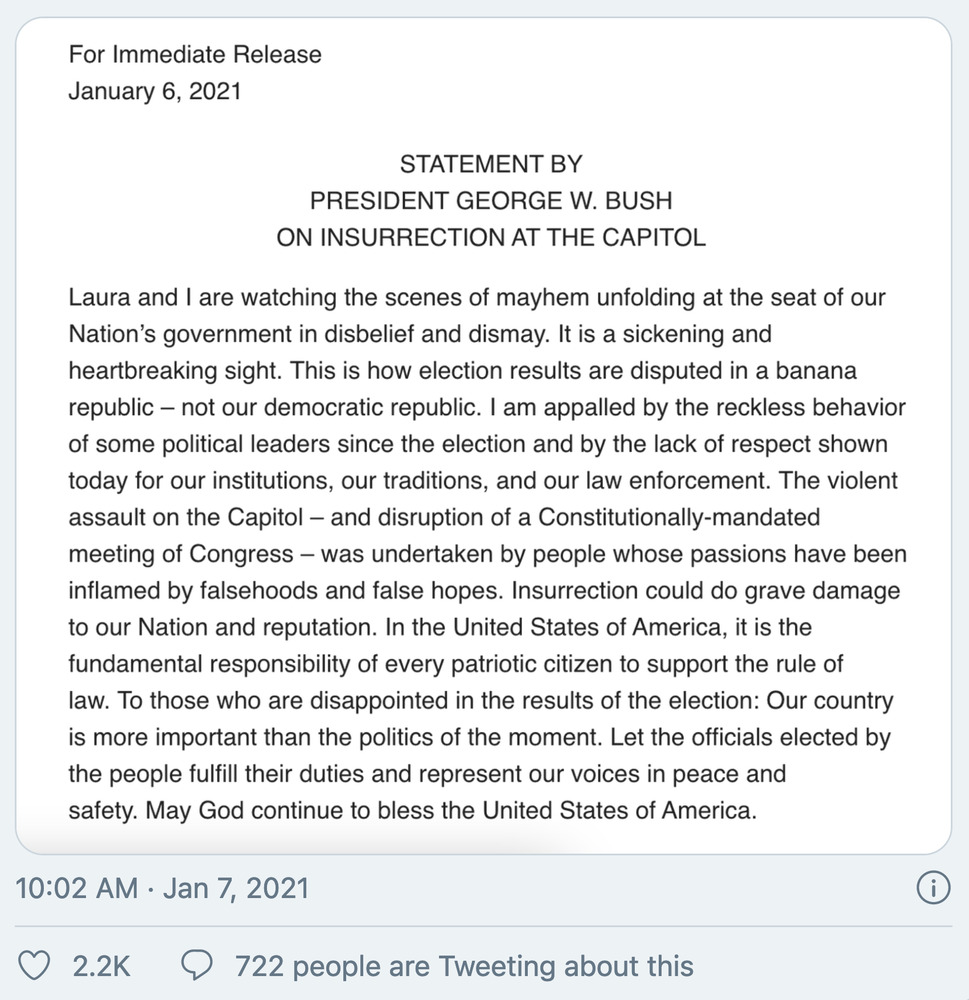
Task: Click the line "is more important than"
Action: click(x=480, y=738)
